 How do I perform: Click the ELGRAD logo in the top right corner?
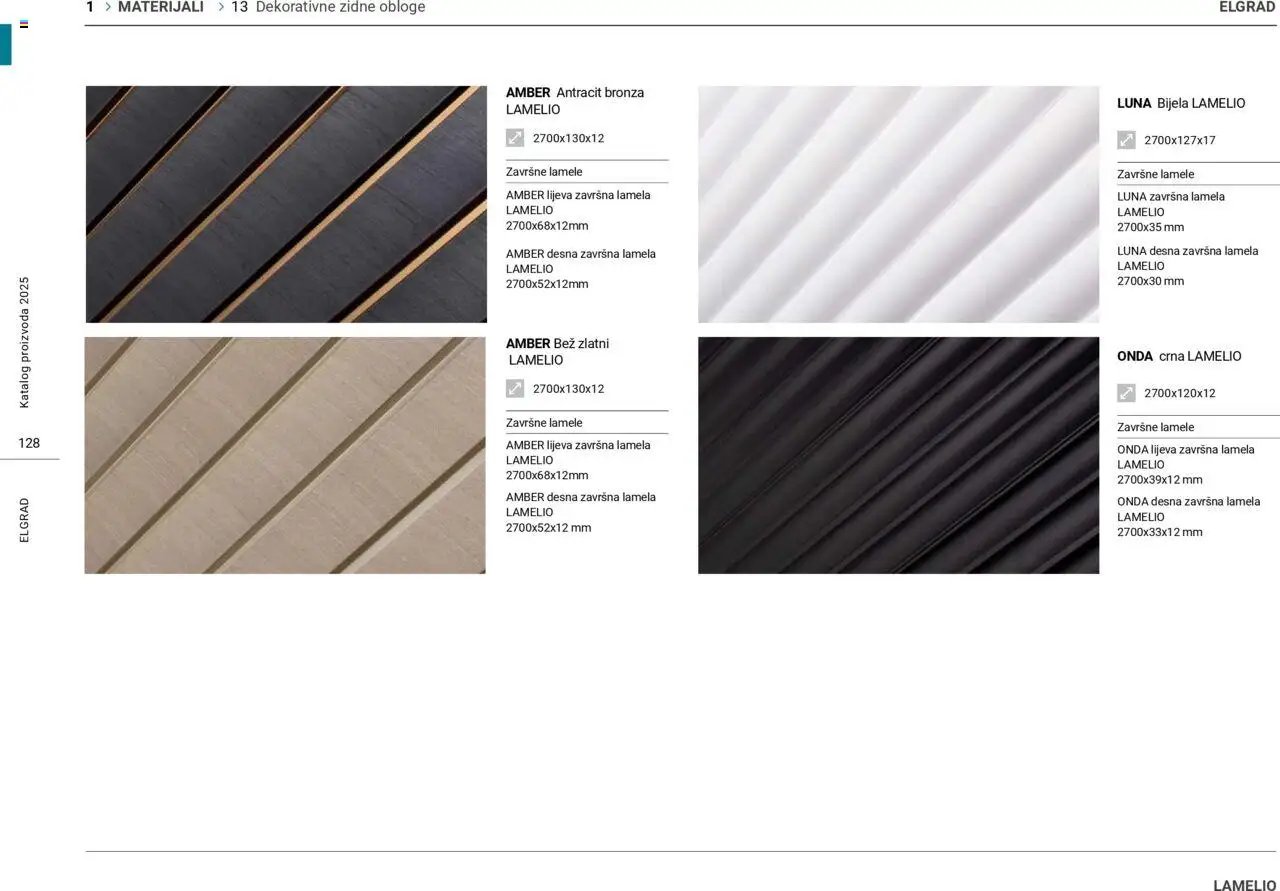point(1247,7)
